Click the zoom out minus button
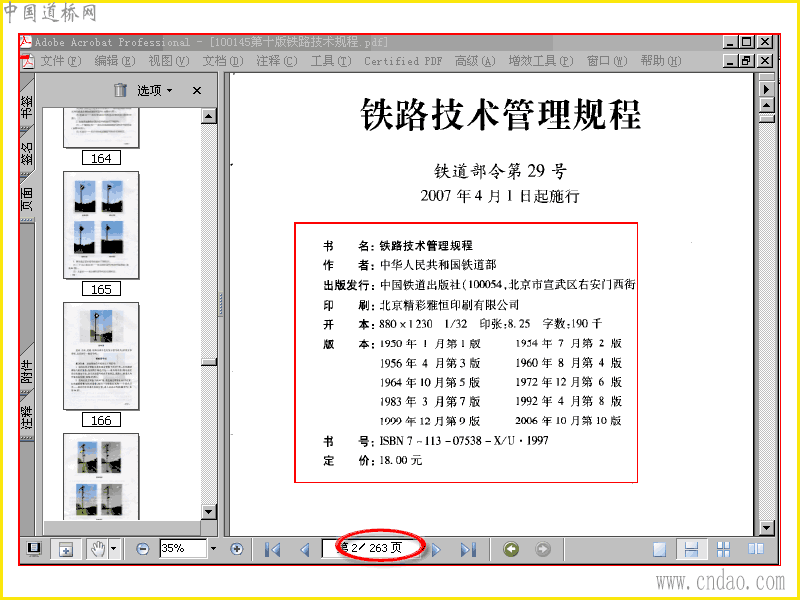This screenshot has height=600, width=800. pyautogui.click(x=143, y=549)
